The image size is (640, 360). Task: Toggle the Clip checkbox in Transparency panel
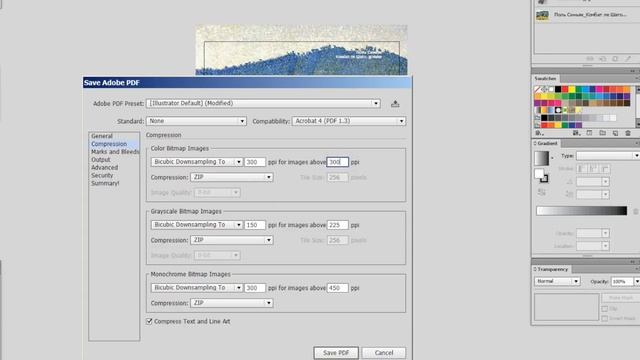coord(605,309)
